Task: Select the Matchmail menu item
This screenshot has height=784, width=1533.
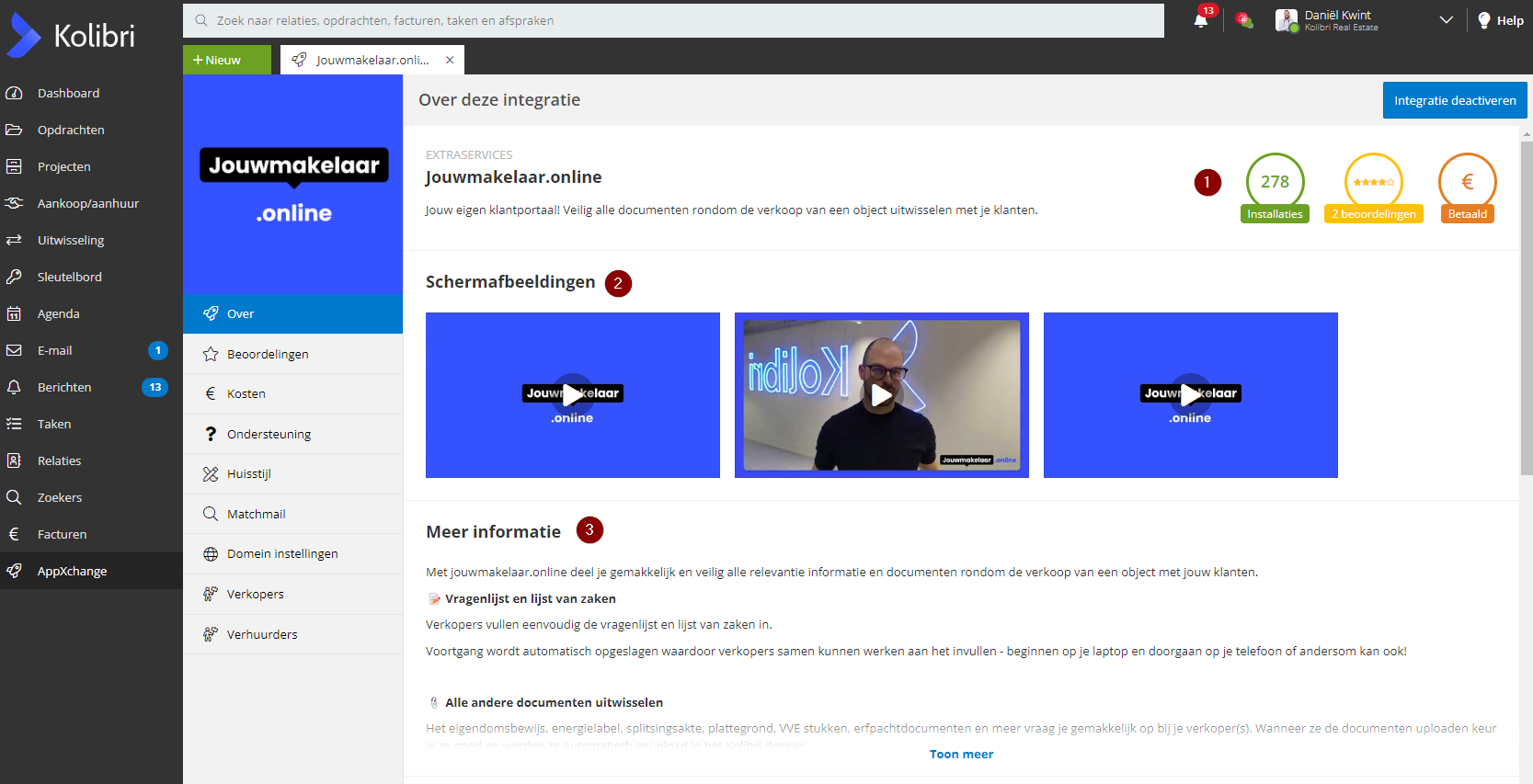Action: coord(292,514)
